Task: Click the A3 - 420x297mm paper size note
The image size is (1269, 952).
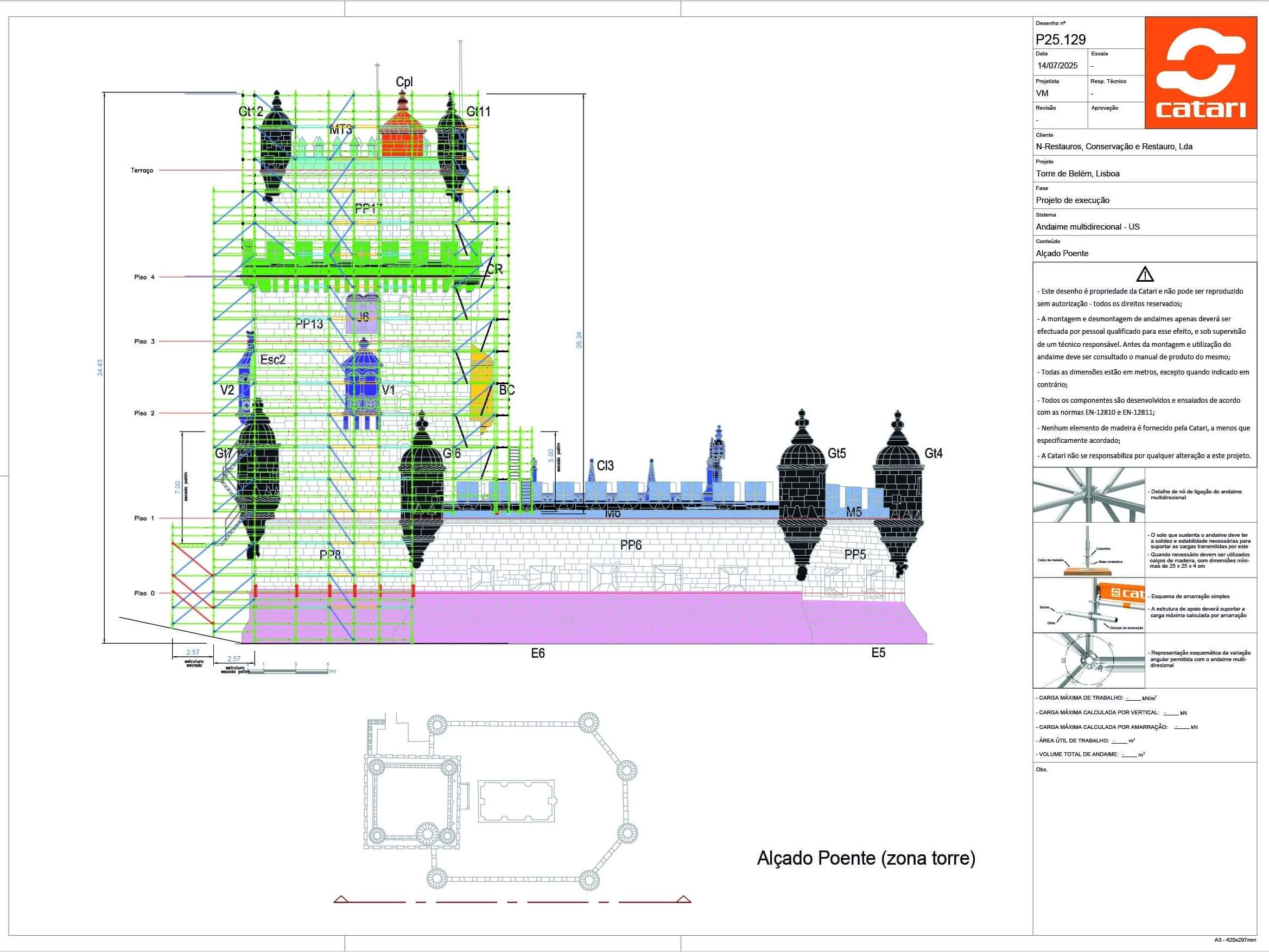Action: tap(1235, 940)
